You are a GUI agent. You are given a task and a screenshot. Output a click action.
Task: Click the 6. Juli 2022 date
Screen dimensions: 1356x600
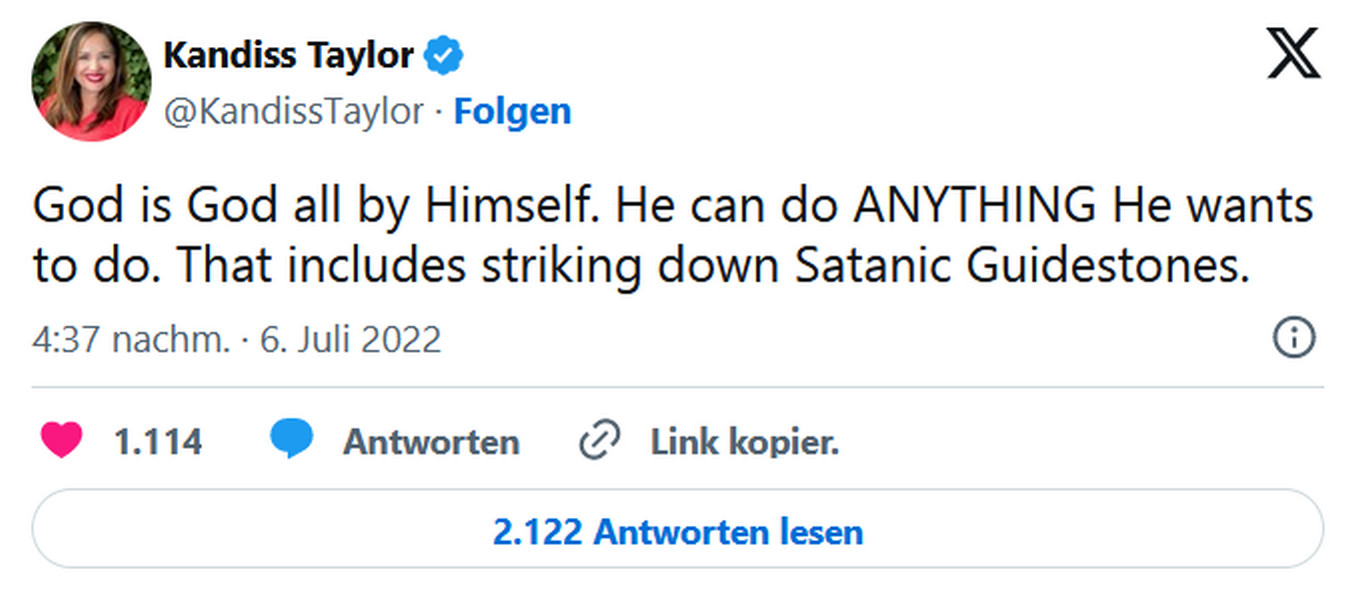[350, 340]
